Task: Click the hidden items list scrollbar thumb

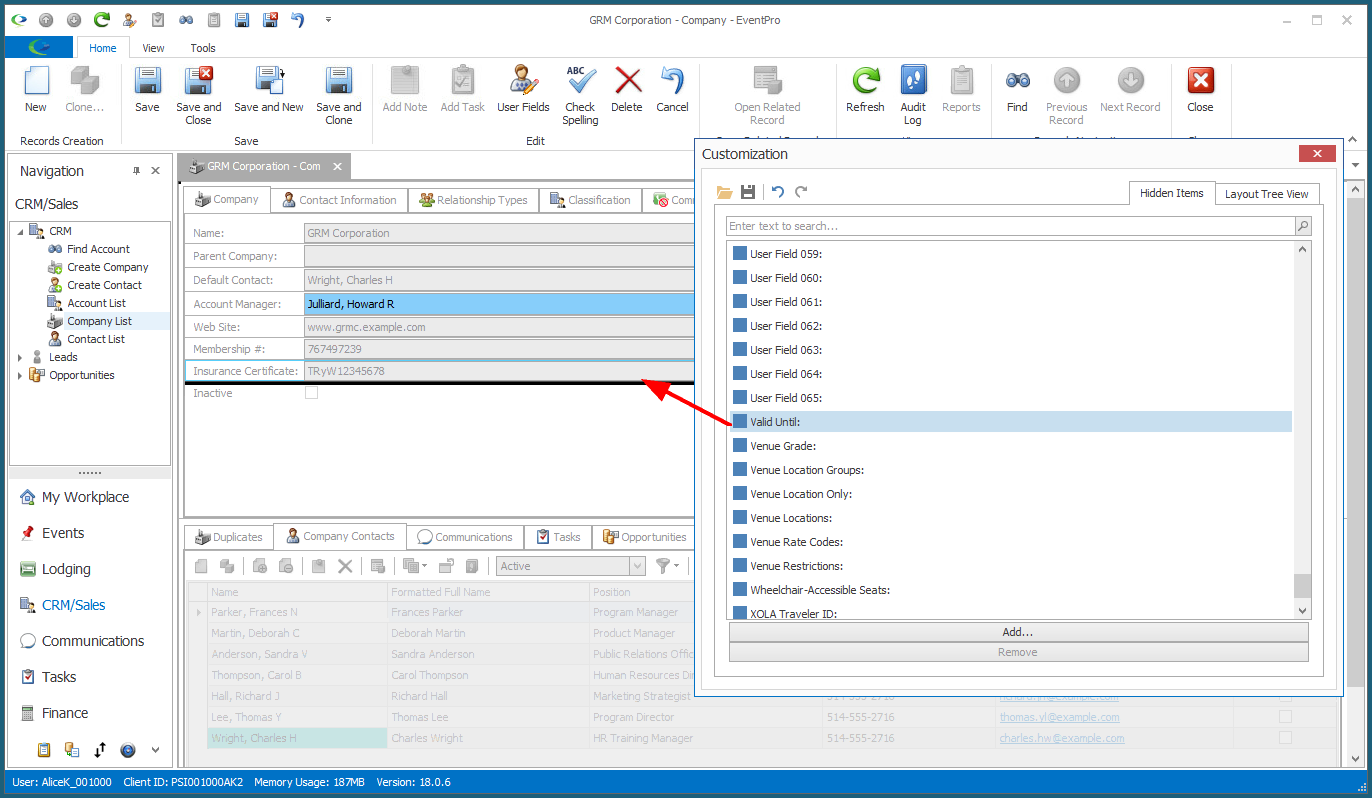Action: tap(1302, 586)
